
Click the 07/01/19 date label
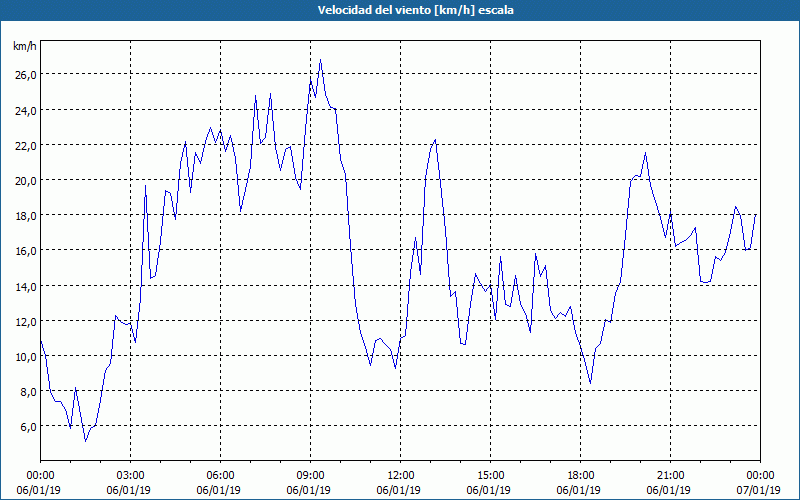point(758,490)
